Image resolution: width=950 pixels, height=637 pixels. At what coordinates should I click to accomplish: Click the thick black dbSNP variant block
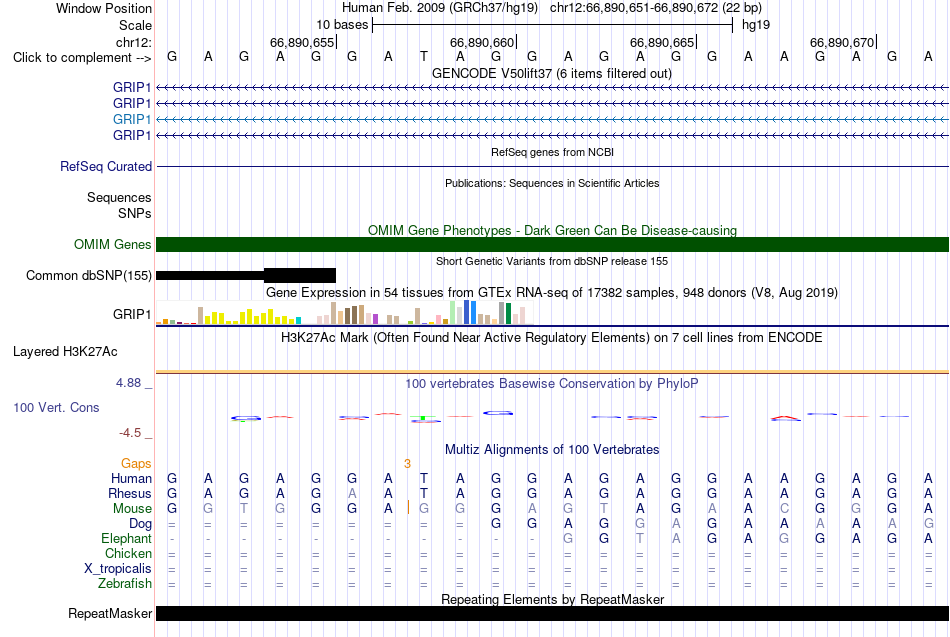tap(300, 276)
